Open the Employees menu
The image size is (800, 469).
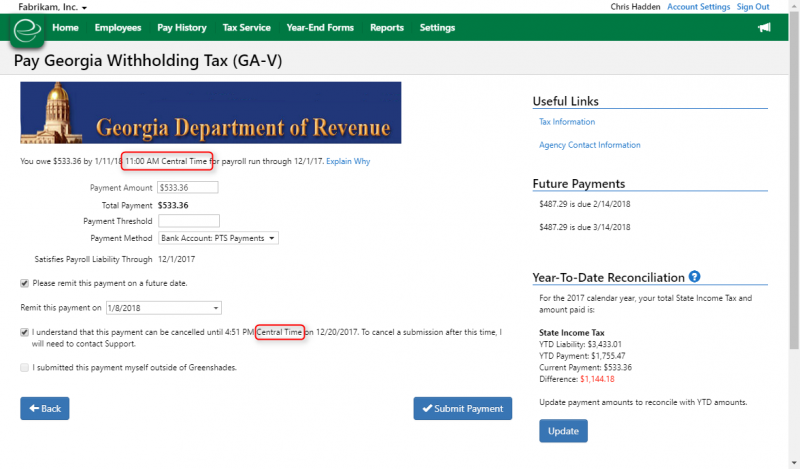pos(118,28)
